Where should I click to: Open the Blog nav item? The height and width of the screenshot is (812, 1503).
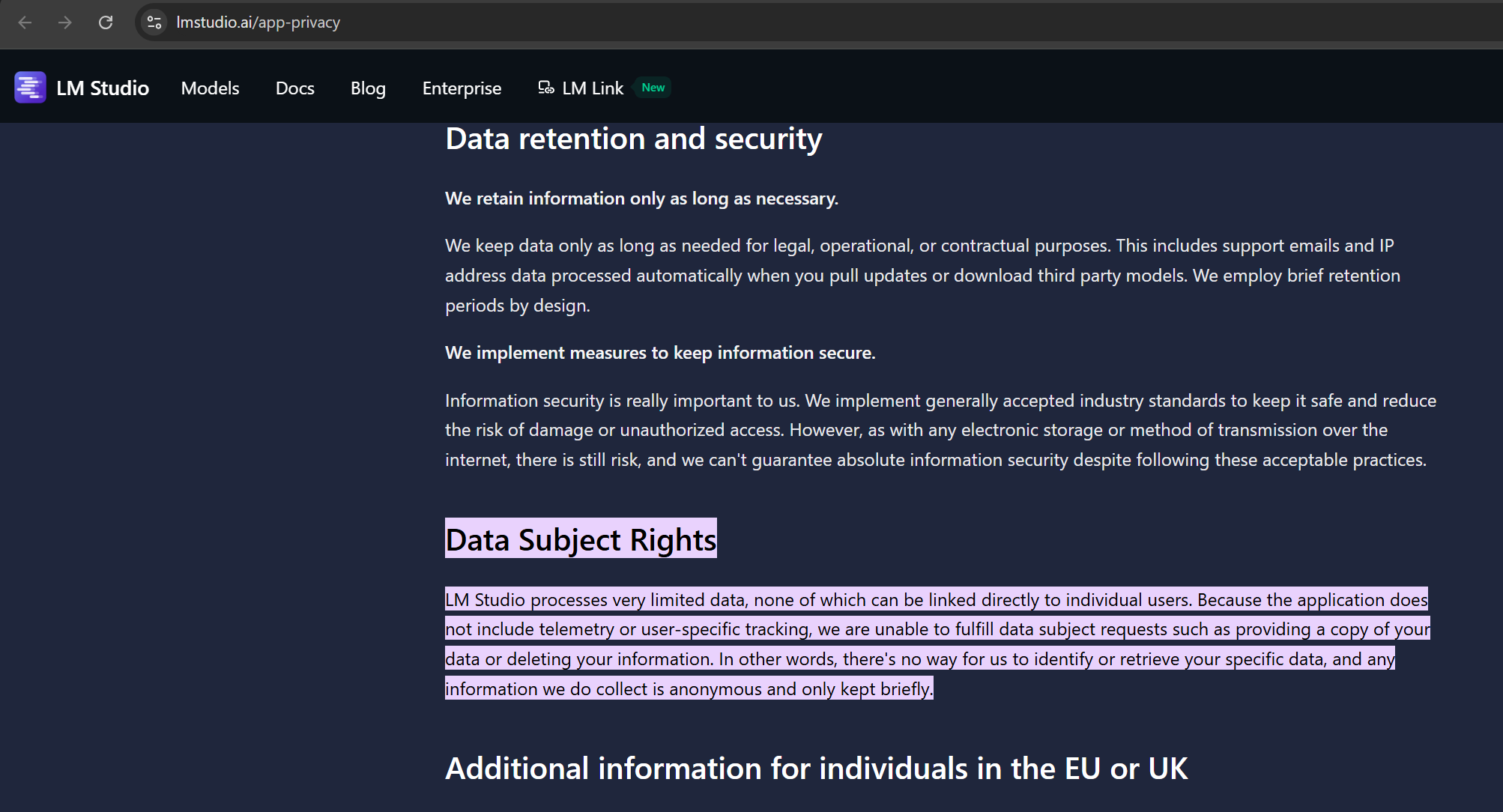point(368,88)
